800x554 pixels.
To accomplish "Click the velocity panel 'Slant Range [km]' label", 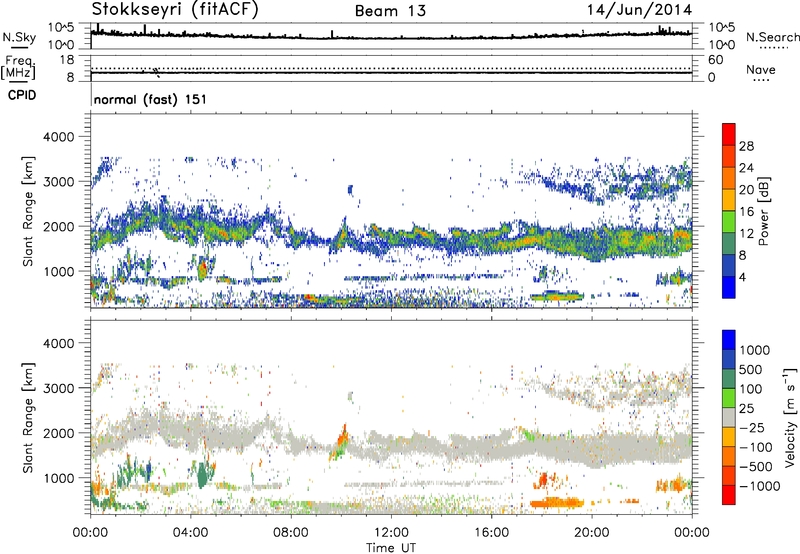I will [28, 417].
